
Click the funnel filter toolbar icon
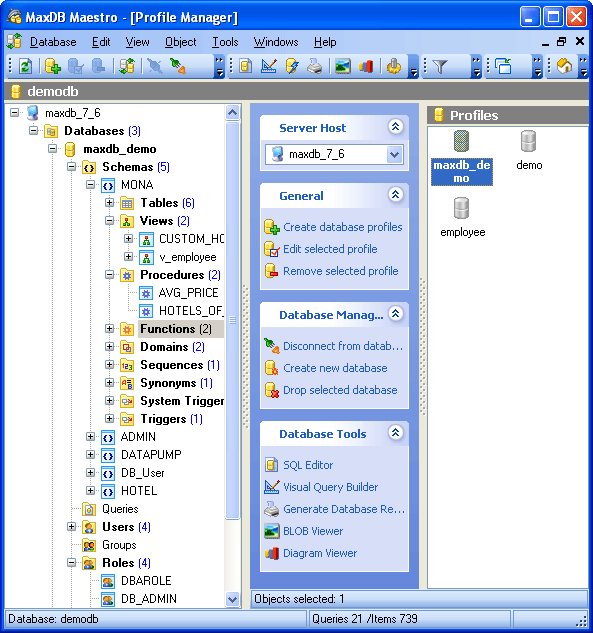[x=440, y=66]
